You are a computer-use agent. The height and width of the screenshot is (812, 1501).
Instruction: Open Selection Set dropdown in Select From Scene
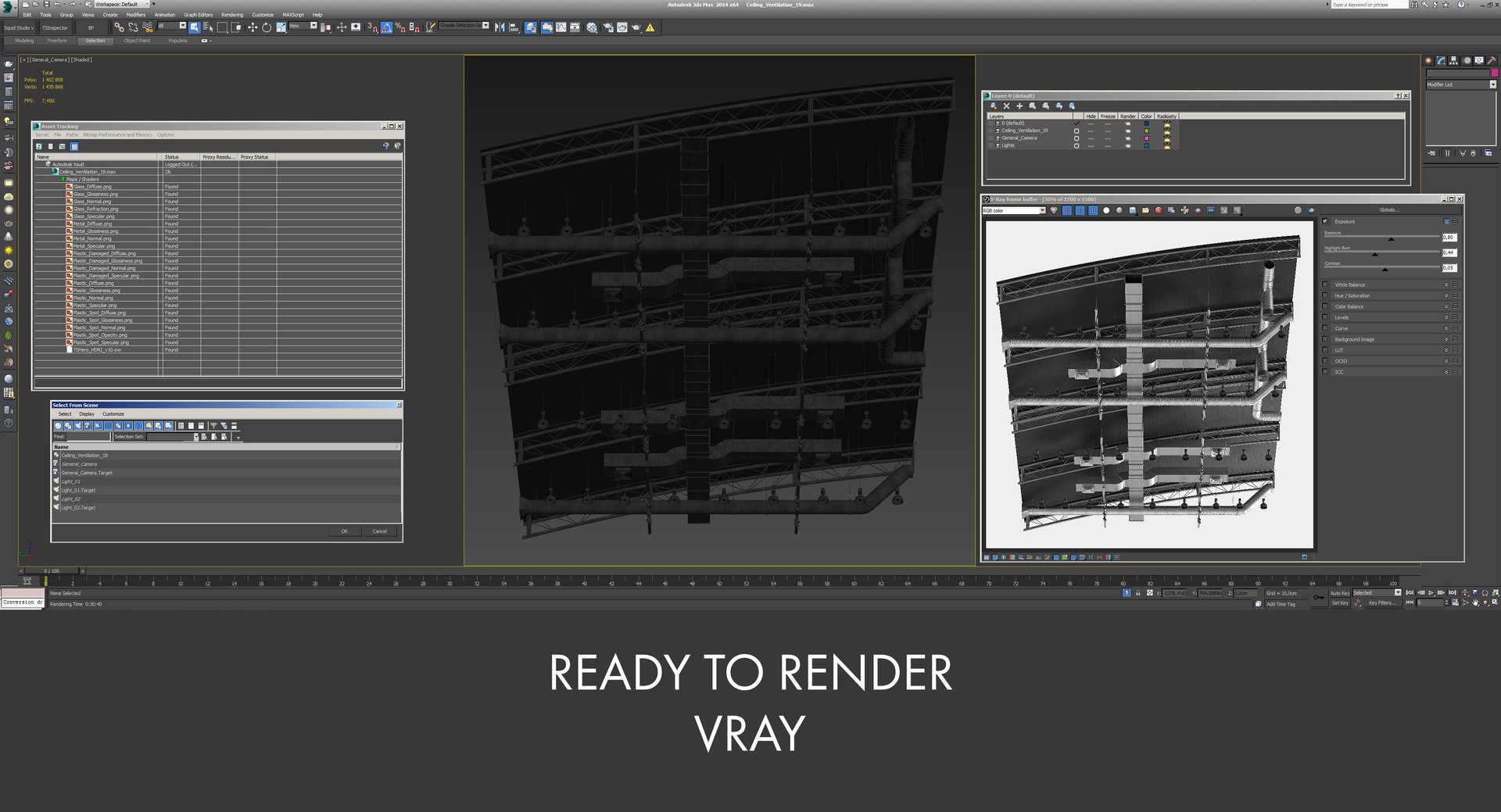click(173, 437)
